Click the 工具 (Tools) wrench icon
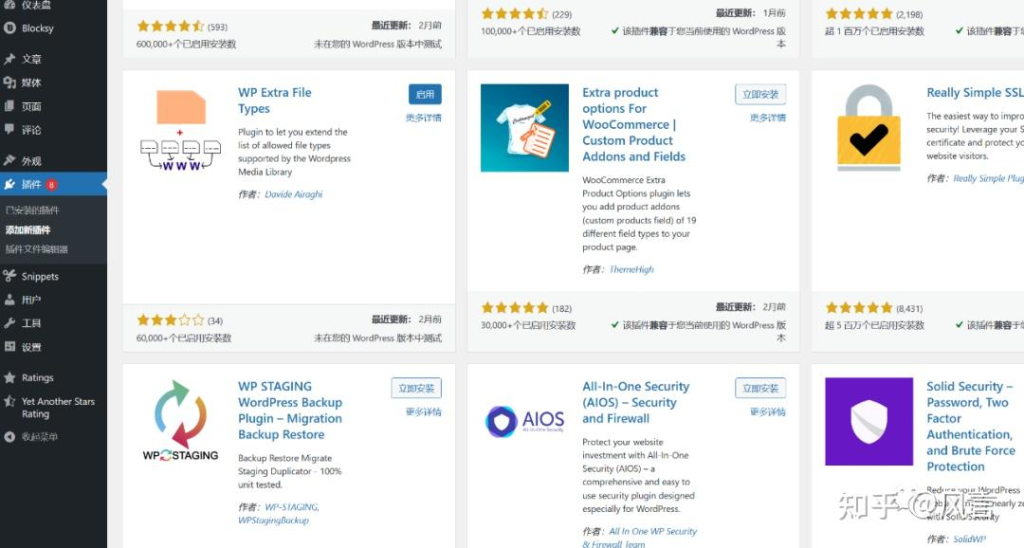 [x=10, y=324]
